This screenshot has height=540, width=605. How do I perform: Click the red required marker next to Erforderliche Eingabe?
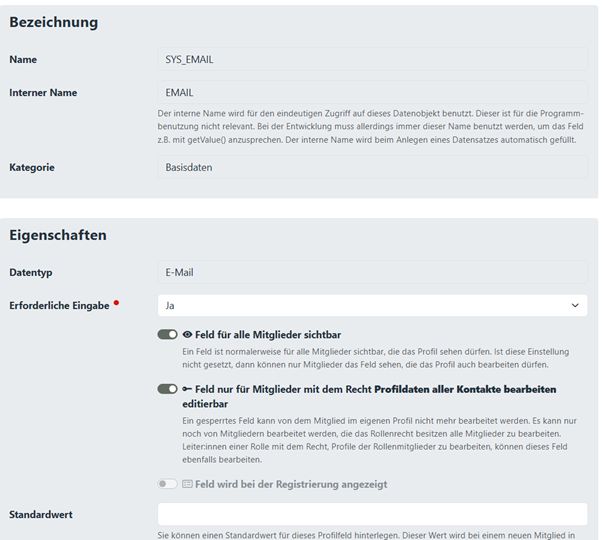tap(117, 302)
